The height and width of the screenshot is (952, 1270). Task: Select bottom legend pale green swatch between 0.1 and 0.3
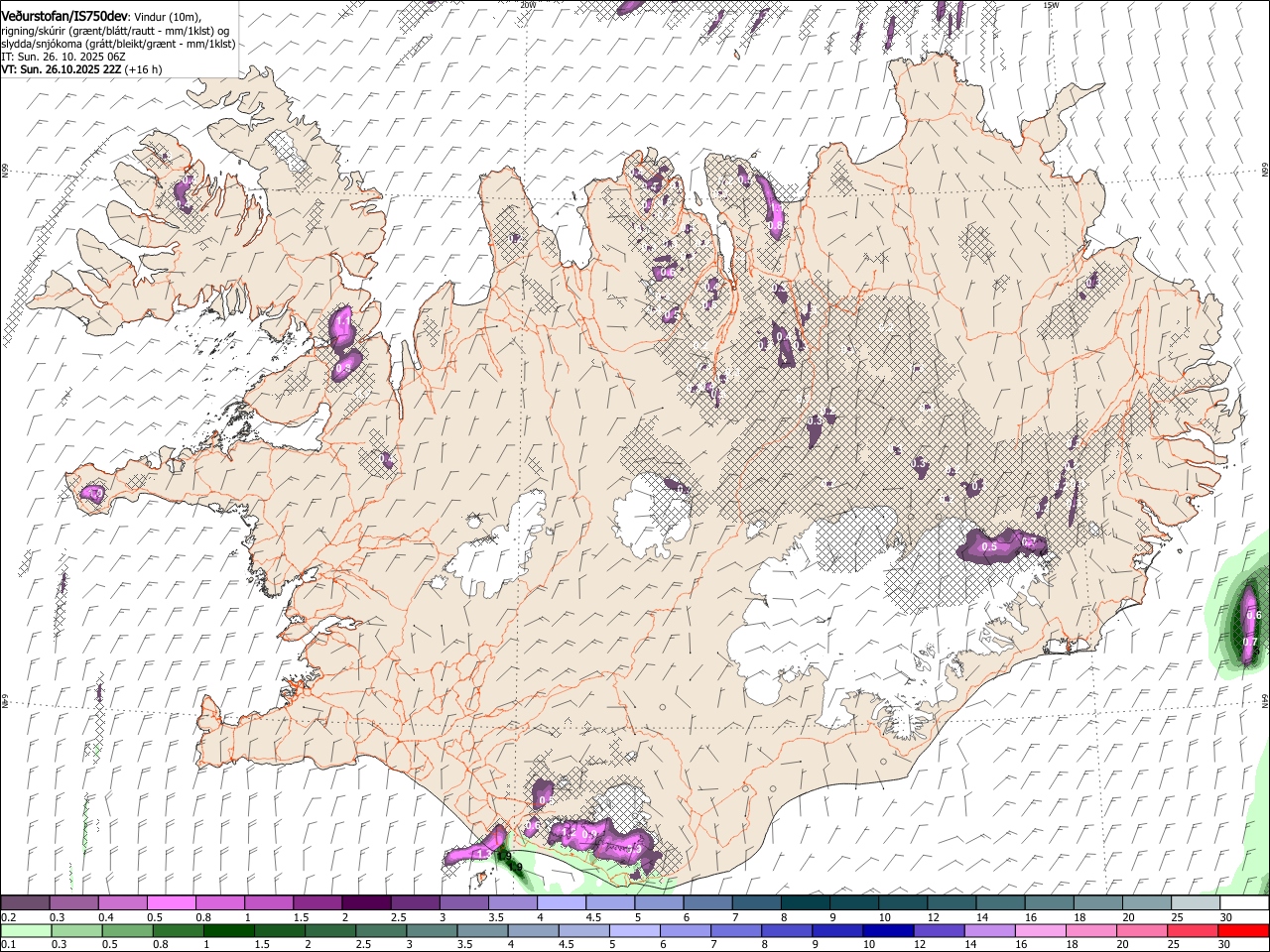tap(26, 931)
